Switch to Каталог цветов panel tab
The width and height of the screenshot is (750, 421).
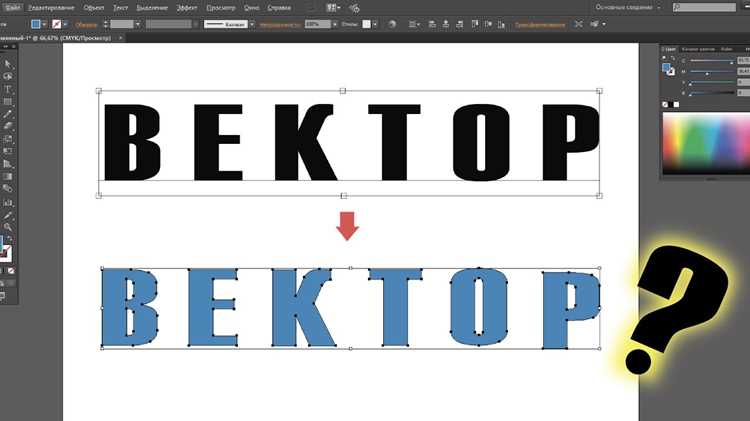point(698,49)
